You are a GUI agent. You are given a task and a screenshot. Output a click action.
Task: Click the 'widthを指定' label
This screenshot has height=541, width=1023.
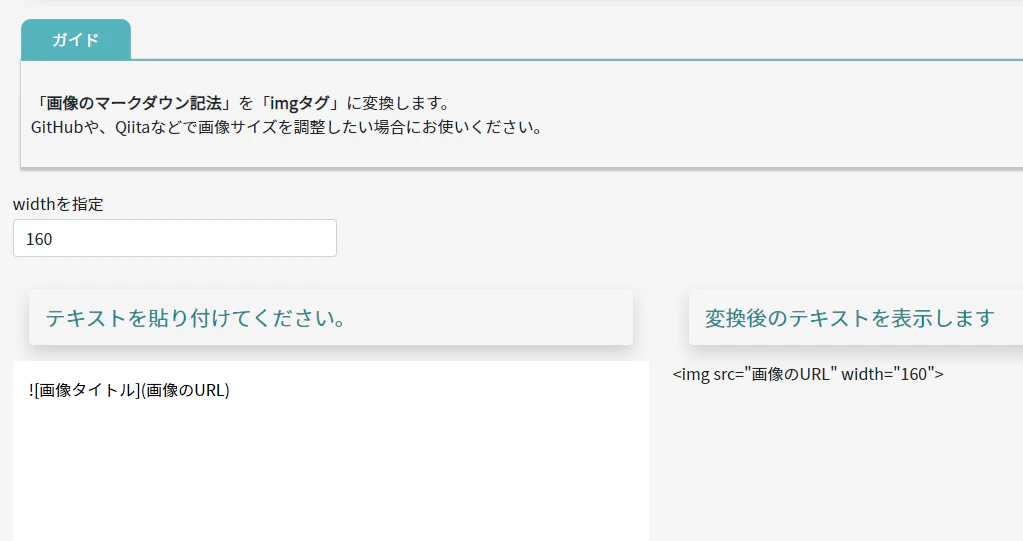[58, 204]
